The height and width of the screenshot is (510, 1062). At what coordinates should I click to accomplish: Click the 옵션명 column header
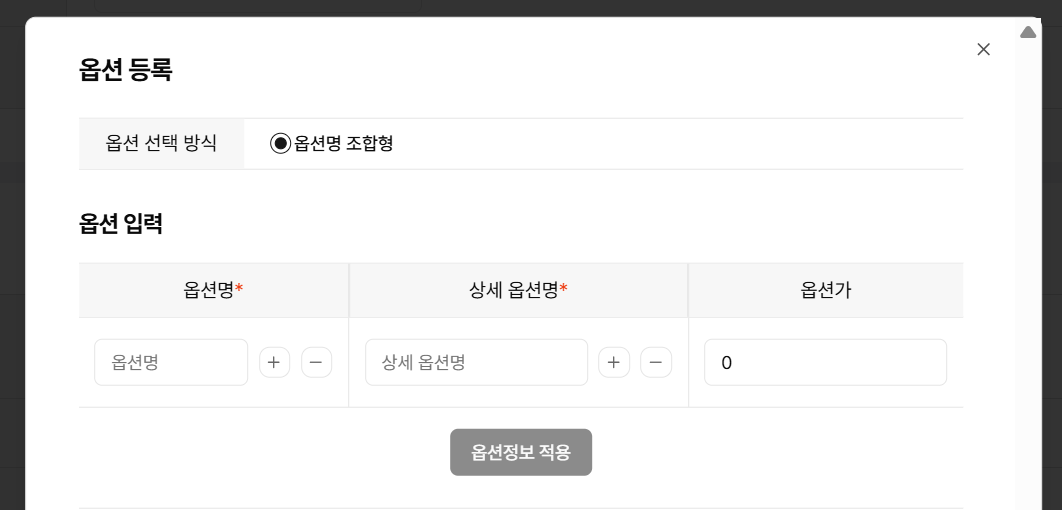pyautogui.click(x=208, y=290)
